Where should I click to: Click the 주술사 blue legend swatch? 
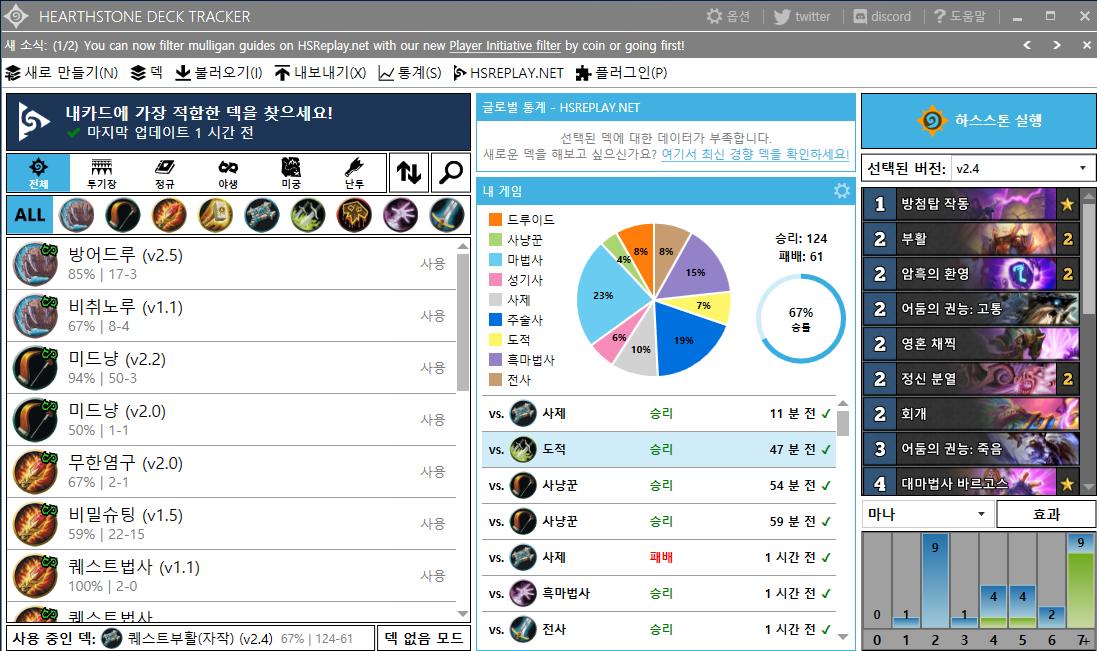pos(495,320)
